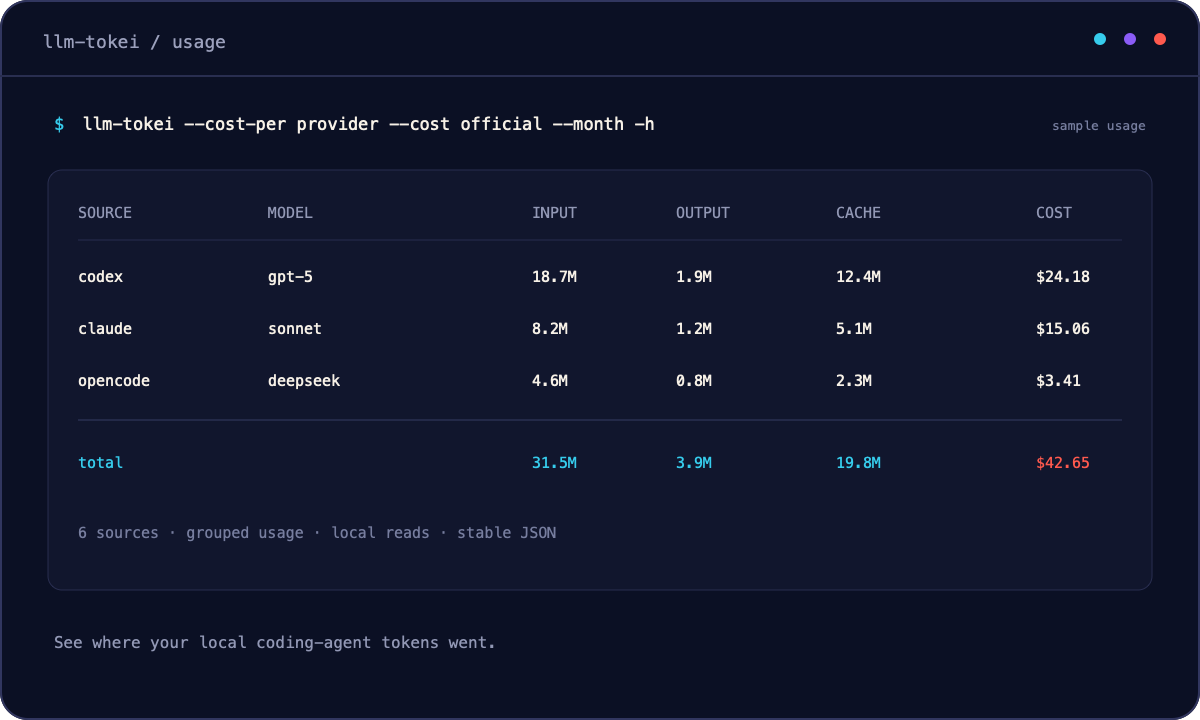Click the 4.6M input value
1200x720 pixels.
550,381
